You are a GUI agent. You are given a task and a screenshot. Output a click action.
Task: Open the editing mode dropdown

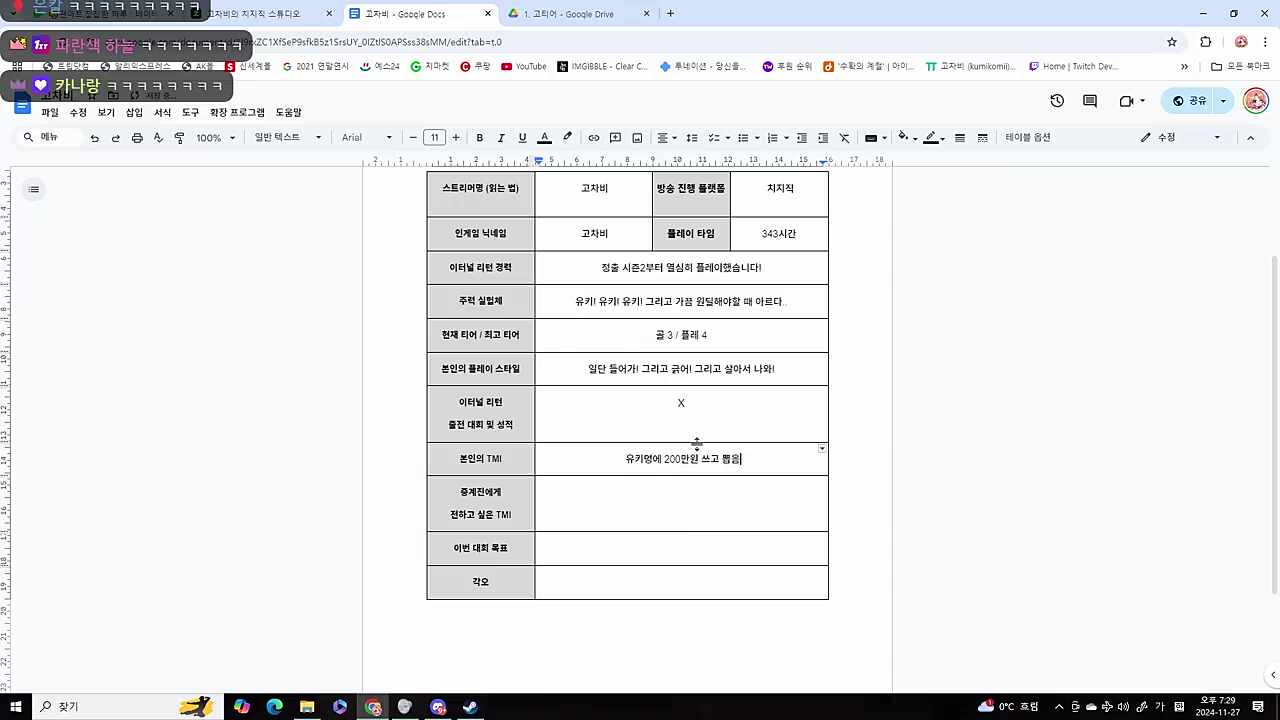tap(1181, 138)
